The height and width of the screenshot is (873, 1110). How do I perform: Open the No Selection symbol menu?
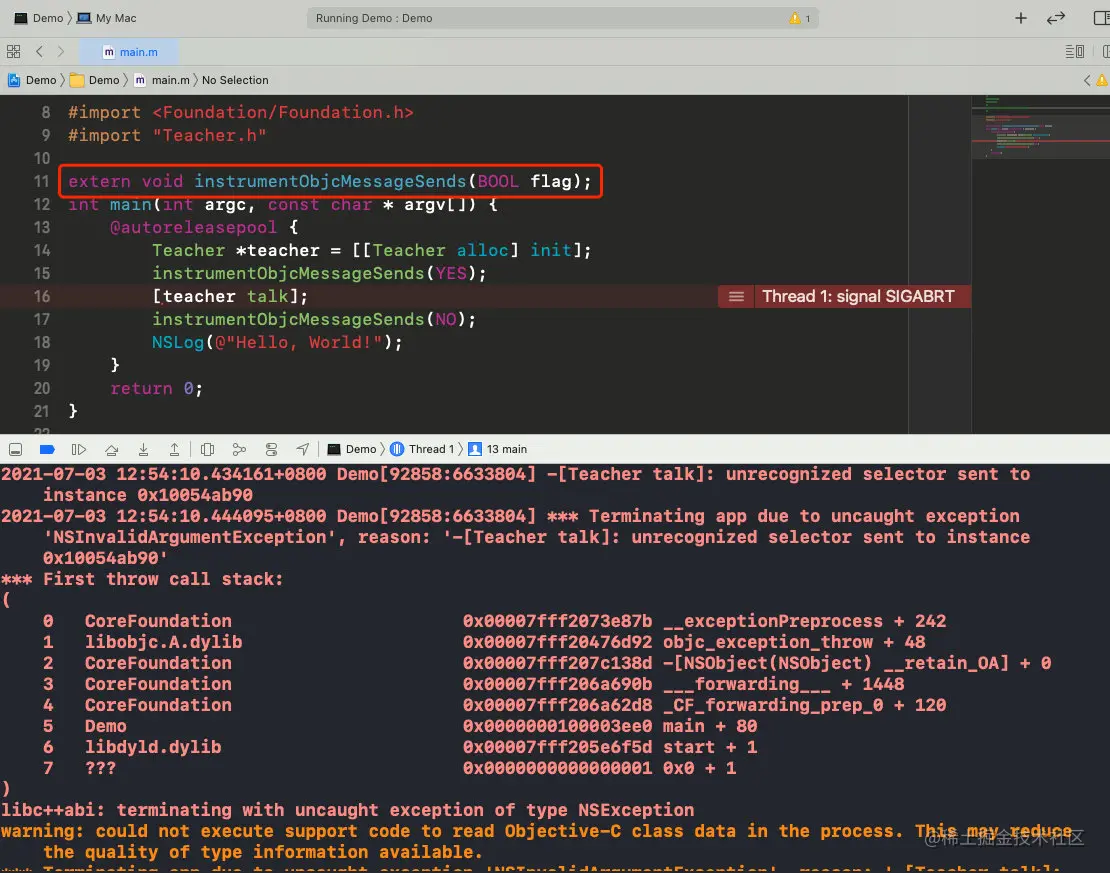tap(235, 80)
